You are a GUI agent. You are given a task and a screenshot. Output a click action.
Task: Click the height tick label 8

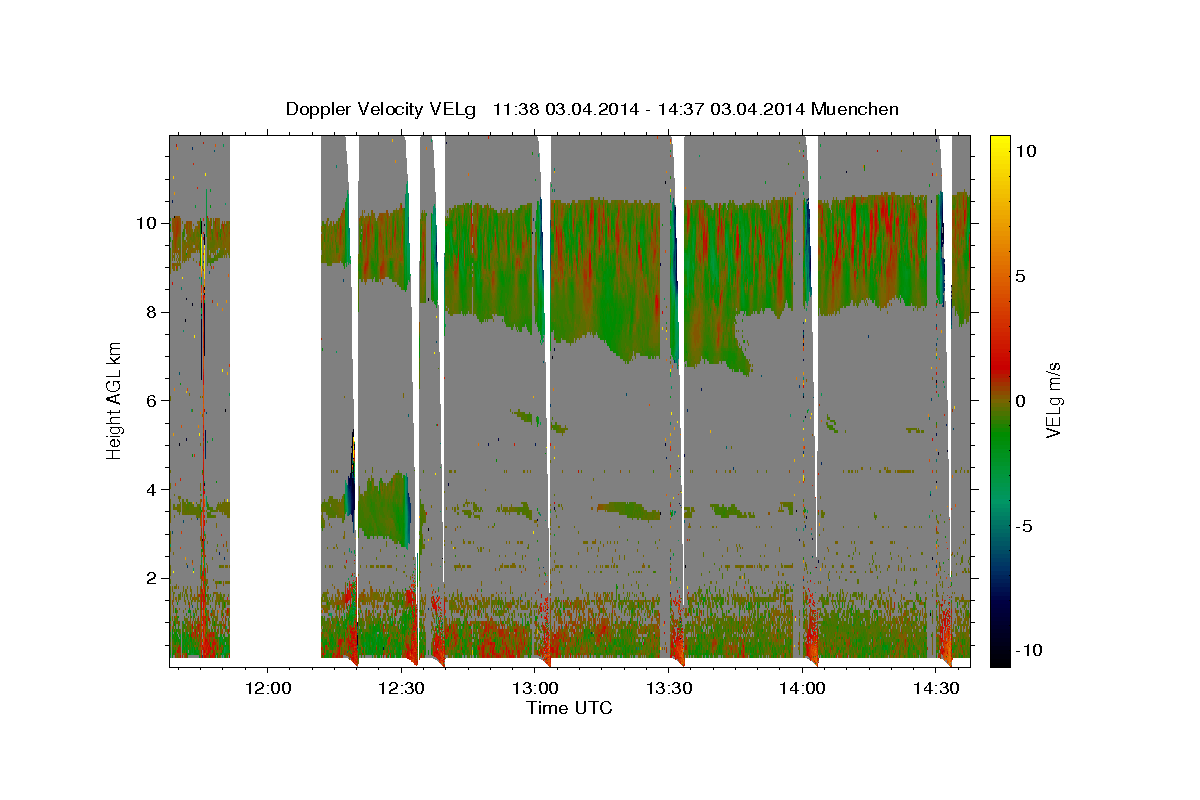[154, 312]
